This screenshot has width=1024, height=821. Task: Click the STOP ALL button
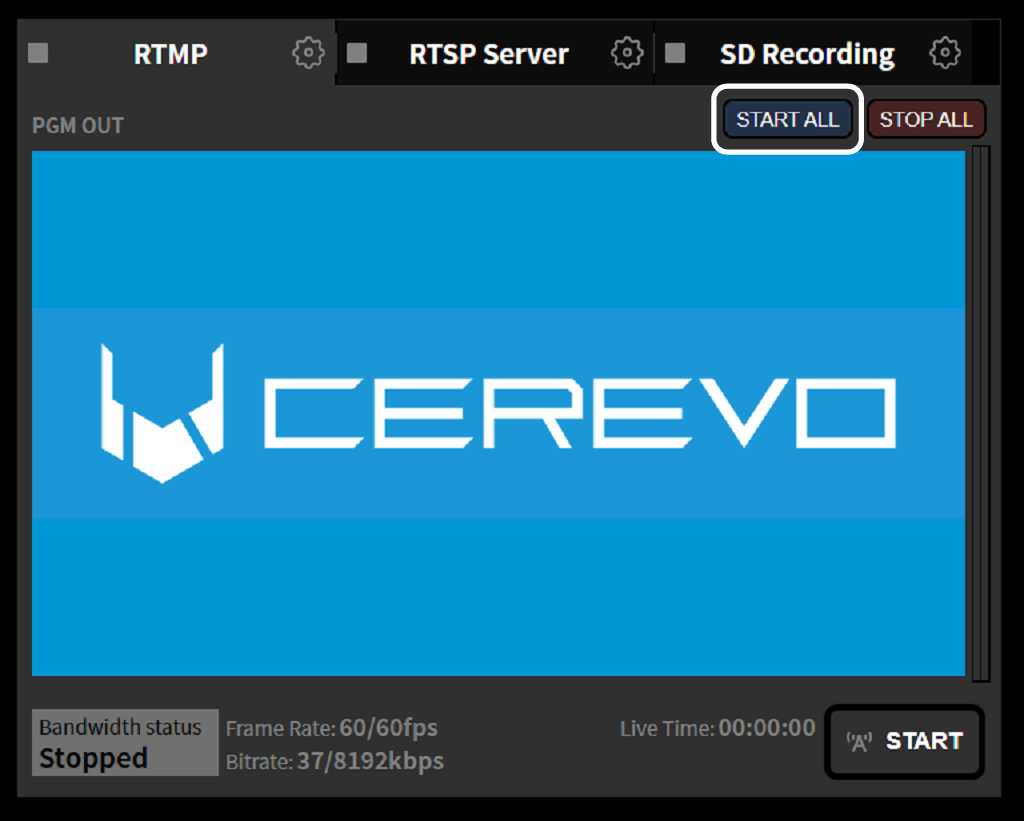pos(926,120)
